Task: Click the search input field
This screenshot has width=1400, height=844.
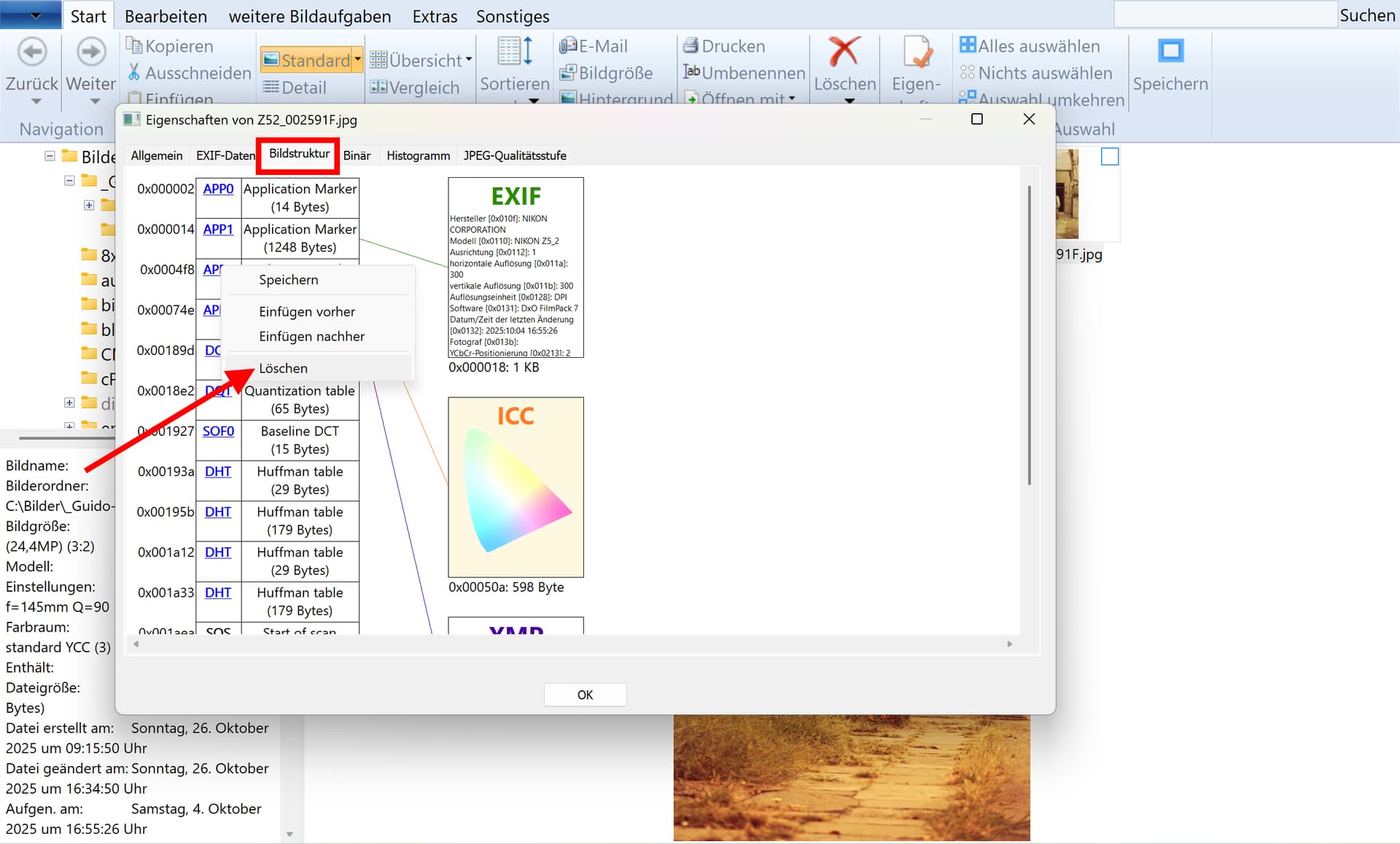Action: pos(1225,15)
